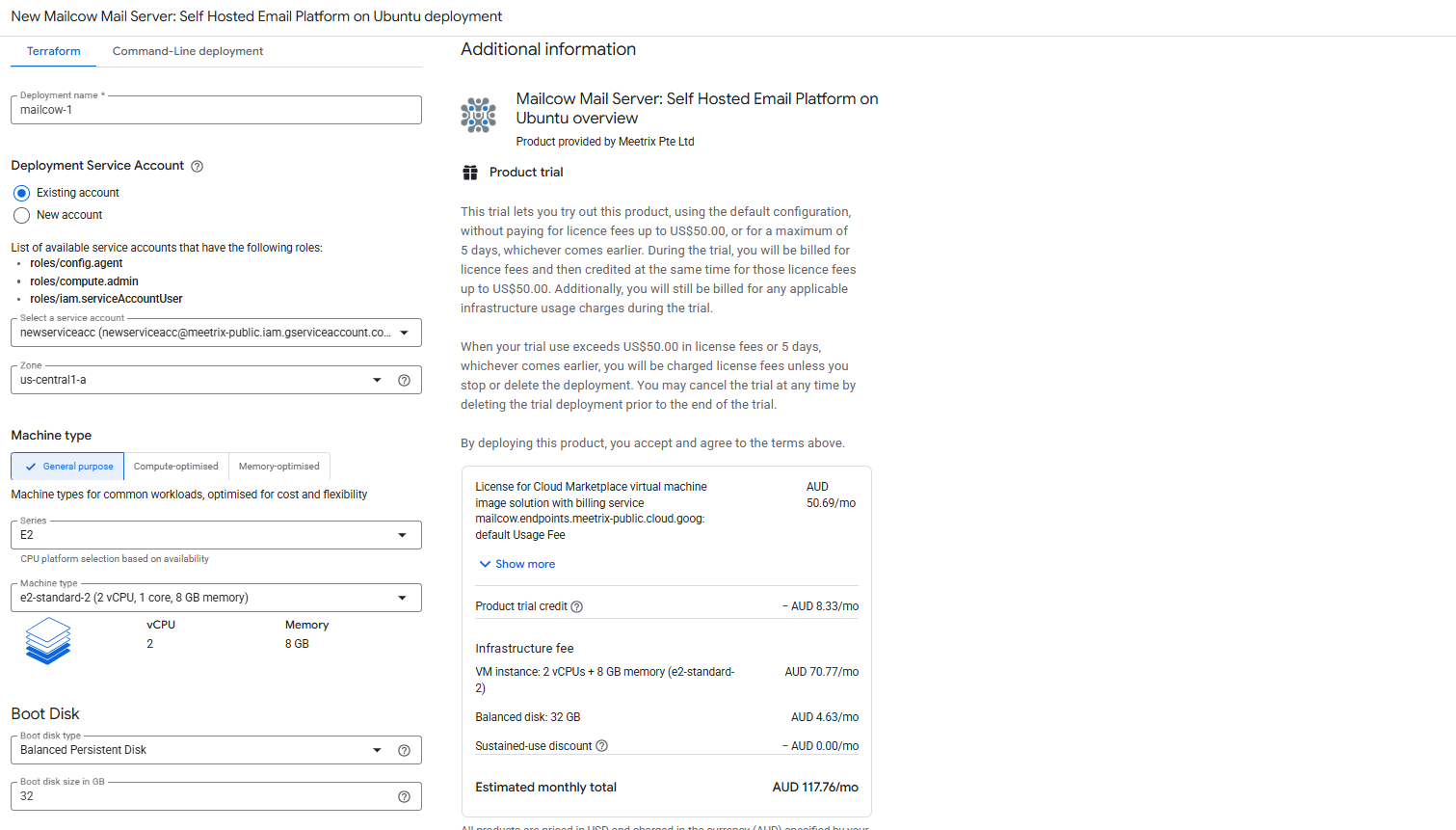Viewport: 1456px width, 830px height.
Task: Click the Product trial gift icon
Action: pos(470,173)
